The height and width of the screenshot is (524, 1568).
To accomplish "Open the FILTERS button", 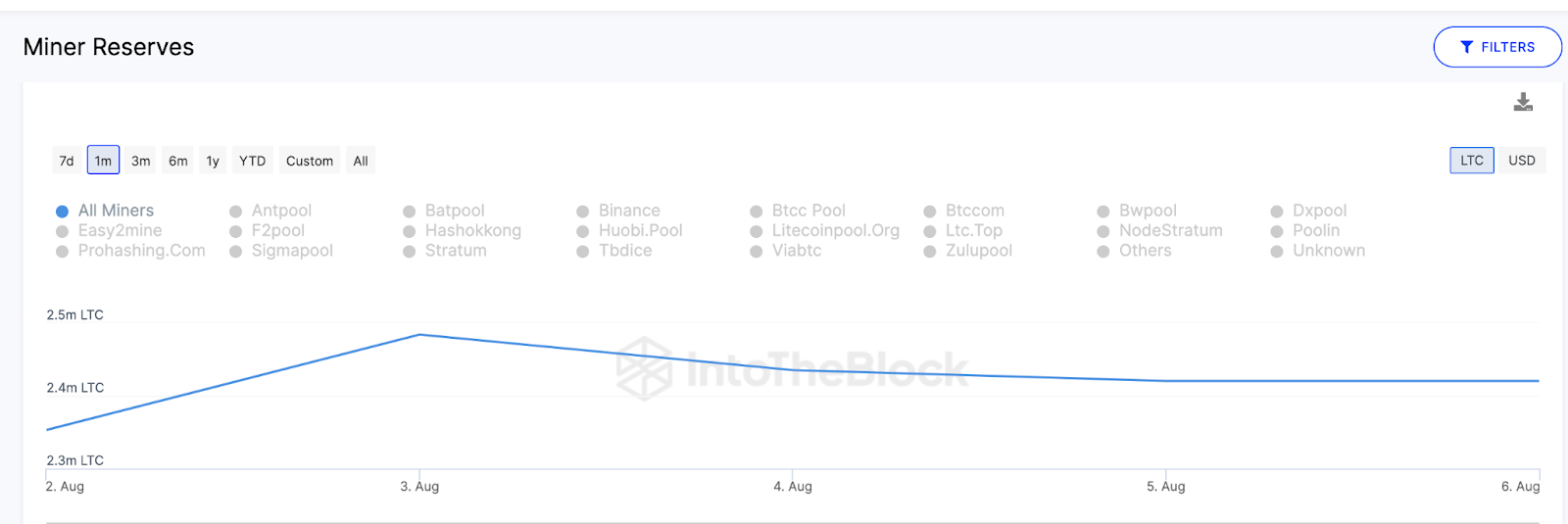I will point(1496,47).
